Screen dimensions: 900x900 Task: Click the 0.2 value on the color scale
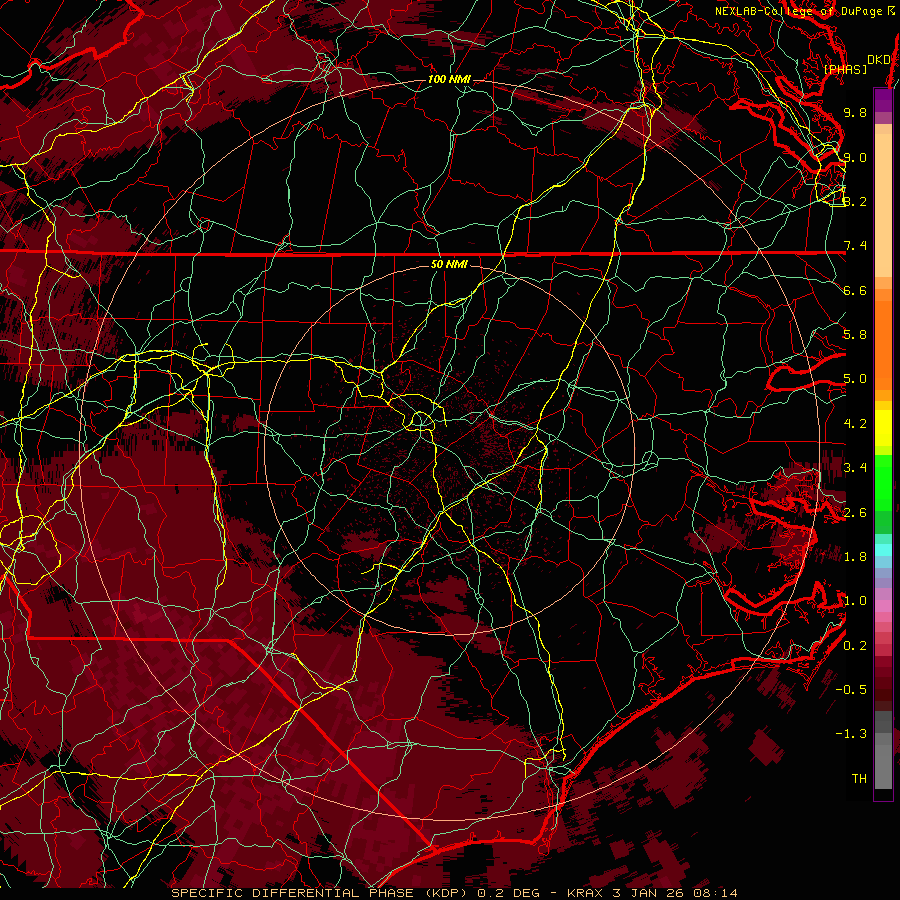click(x=855, y=646)
